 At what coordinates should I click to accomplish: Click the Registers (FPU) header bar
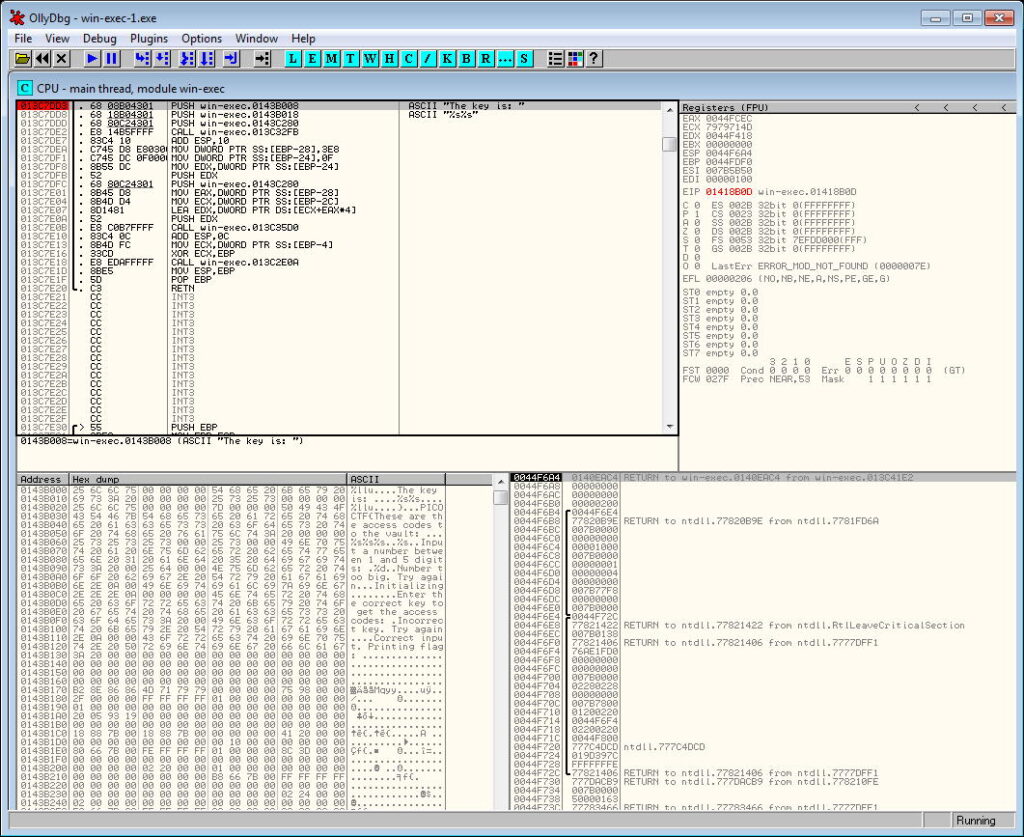tap(848, 108)
